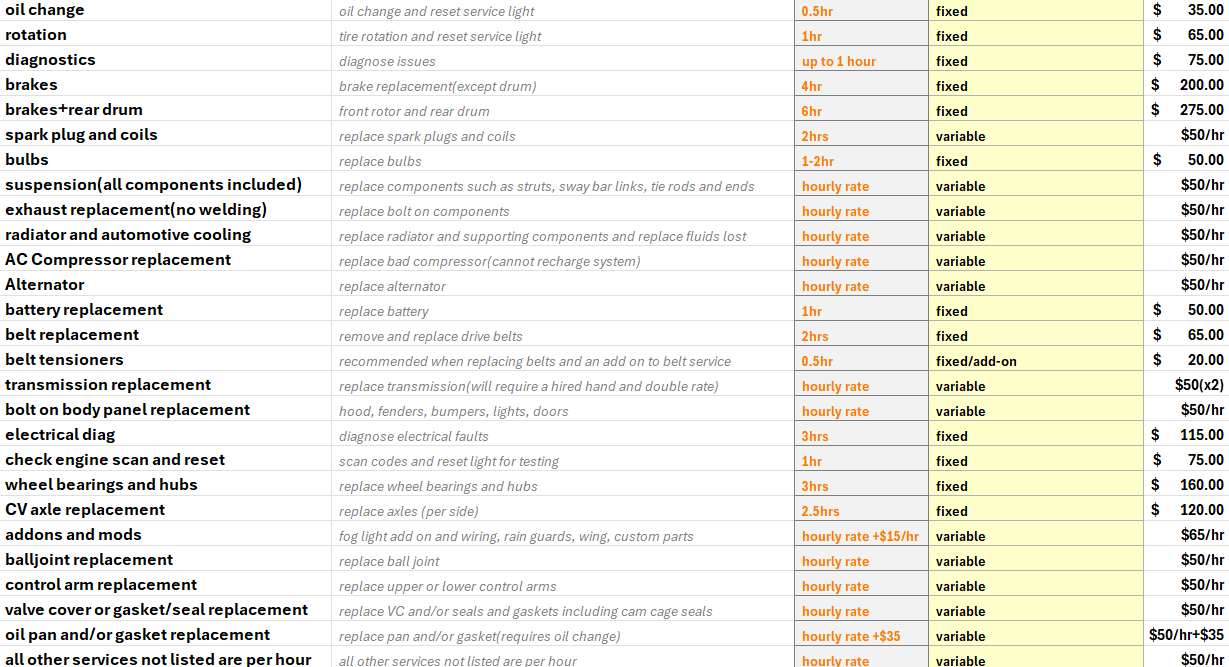Select the $ 160.00 wheel bearings price

pos(1186,485)
